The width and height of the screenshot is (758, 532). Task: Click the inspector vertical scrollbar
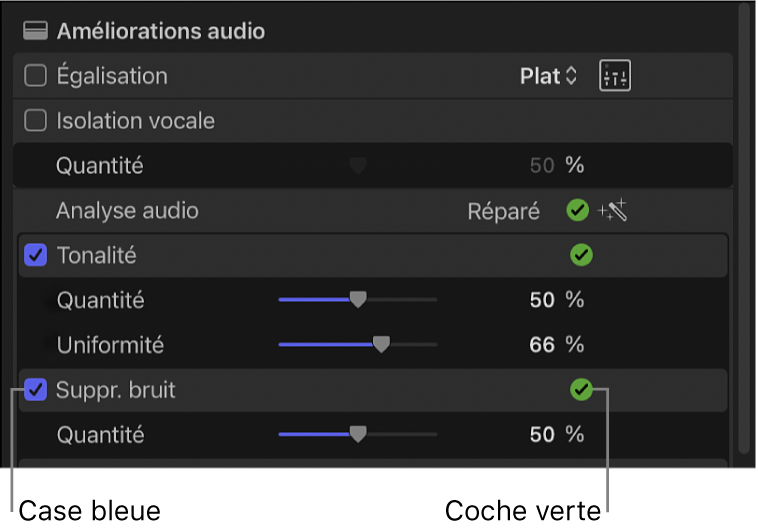(743, 230)
